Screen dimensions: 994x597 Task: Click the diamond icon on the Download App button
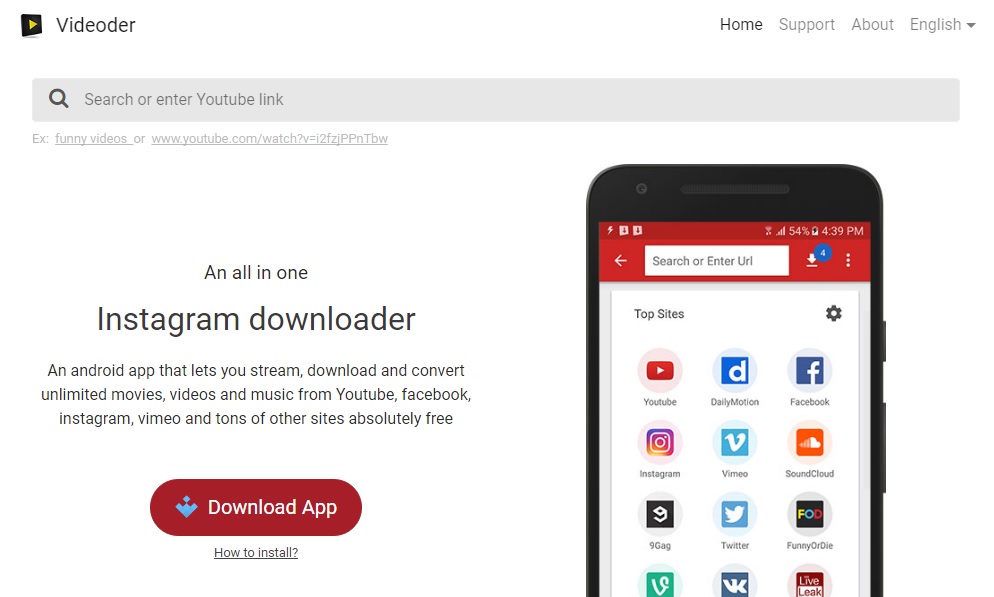coord(186,507)
